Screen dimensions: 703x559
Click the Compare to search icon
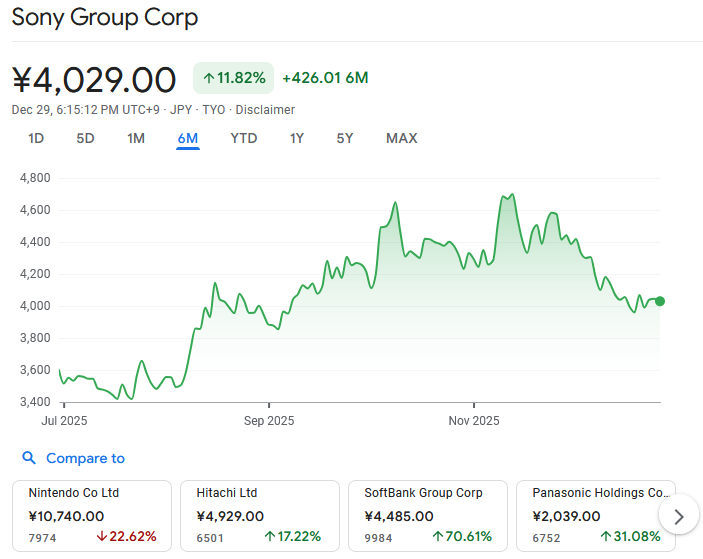tap(29, 458)
